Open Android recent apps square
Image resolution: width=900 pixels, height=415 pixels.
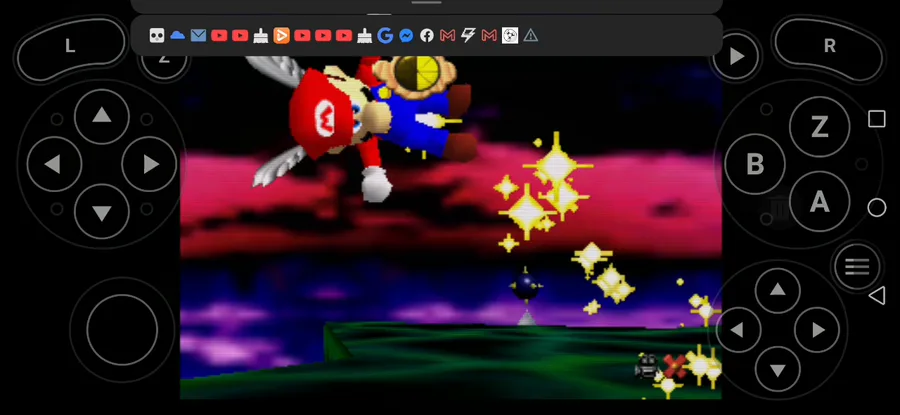(876, 119)
